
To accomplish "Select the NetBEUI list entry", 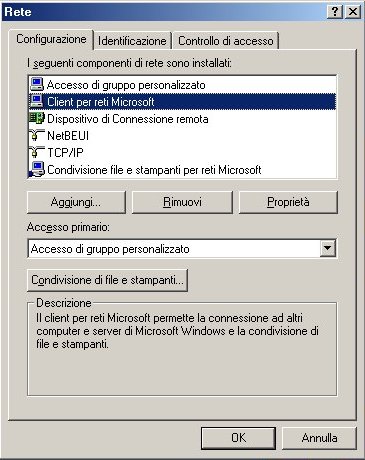I will [x=182, y=135].
